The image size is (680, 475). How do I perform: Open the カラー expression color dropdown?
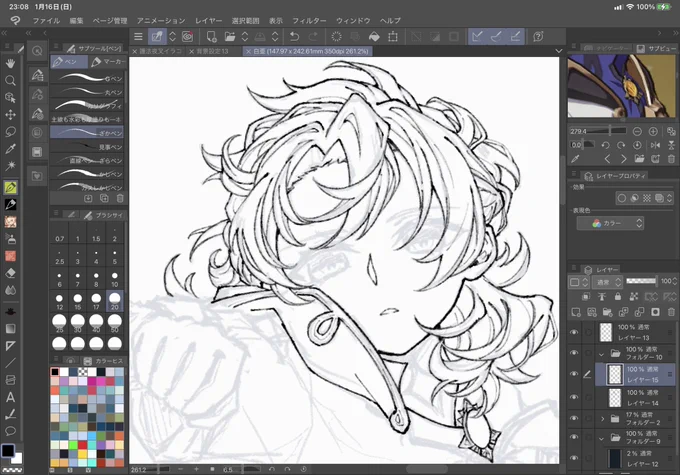[x=610, y=223]
